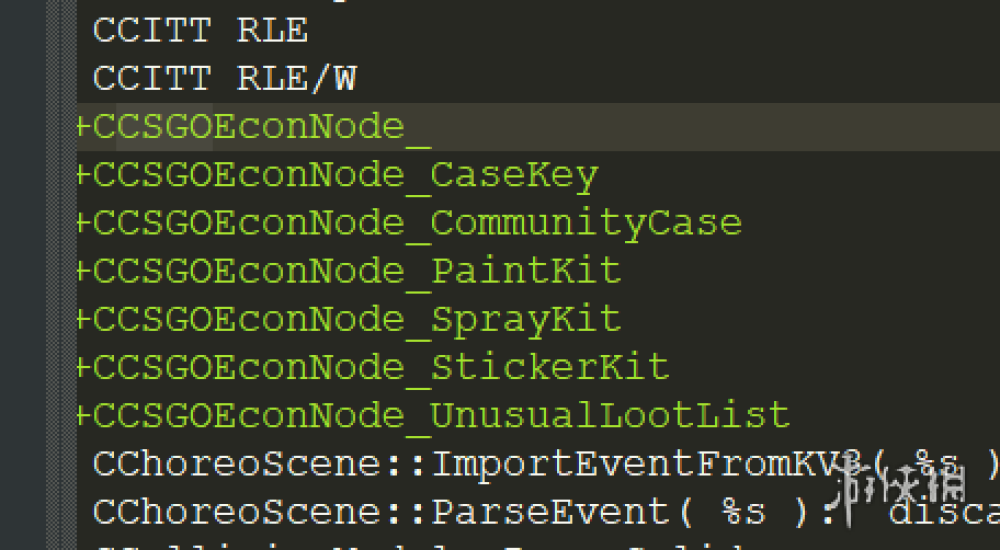The width and height of the screenshot is (1000, 550).
Task: Click the plus marker before 'CCSGOEconNode_SprayKit'
Action: 83,320
